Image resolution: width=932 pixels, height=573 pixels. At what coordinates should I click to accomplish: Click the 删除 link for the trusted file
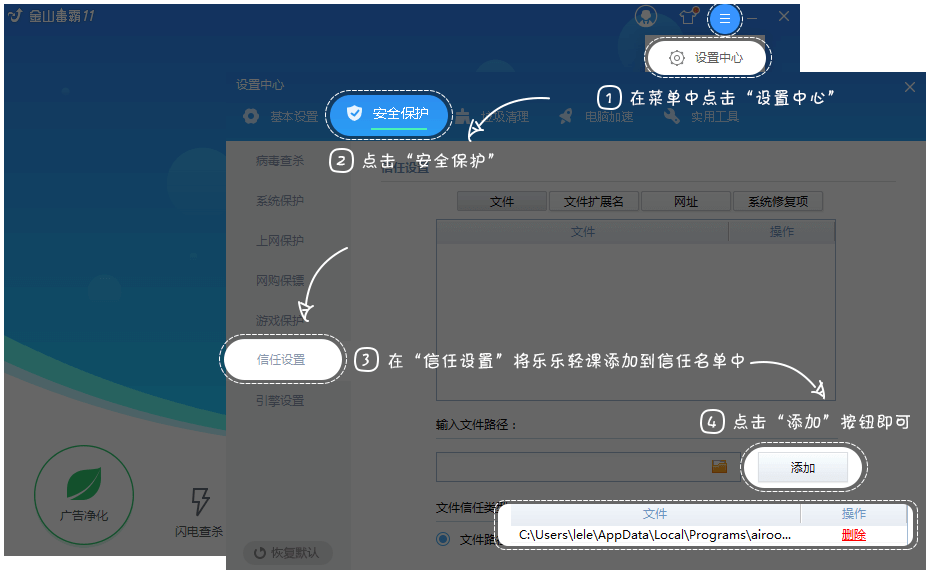[854, 535]
